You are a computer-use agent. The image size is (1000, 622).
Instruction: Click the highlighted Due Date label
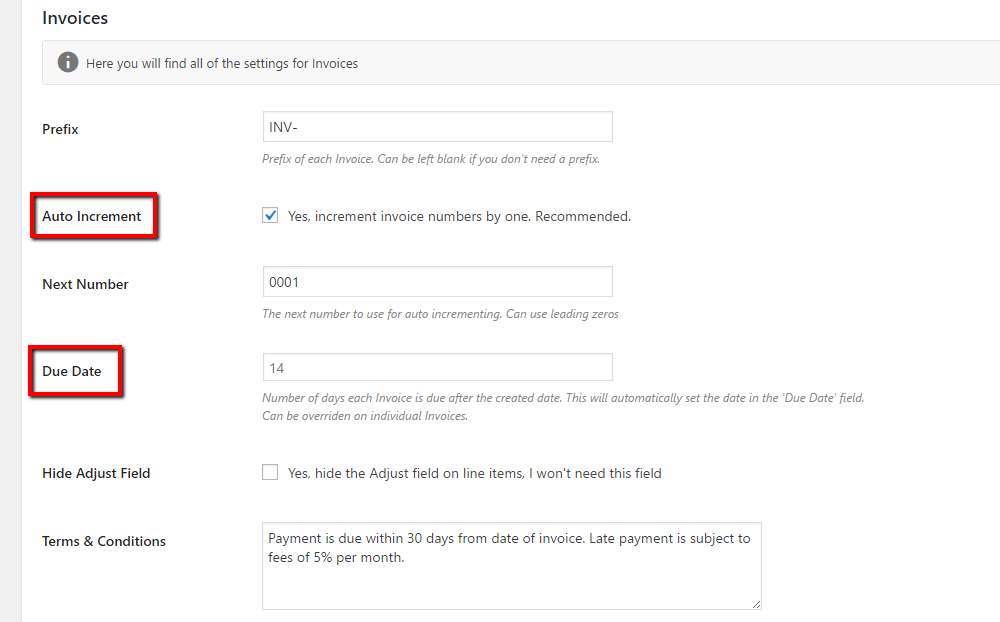tap(73, 370)
